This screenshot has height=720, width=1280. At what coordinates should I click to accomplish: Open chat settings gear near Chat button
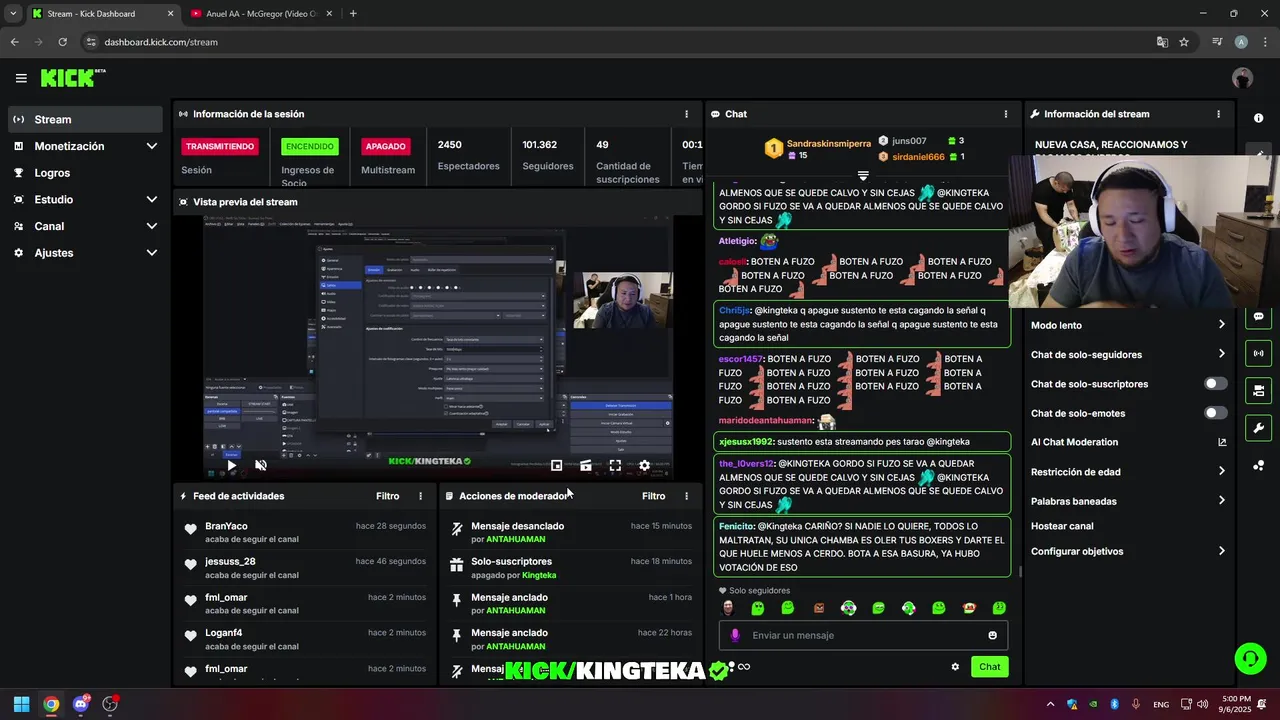(955, 667)
